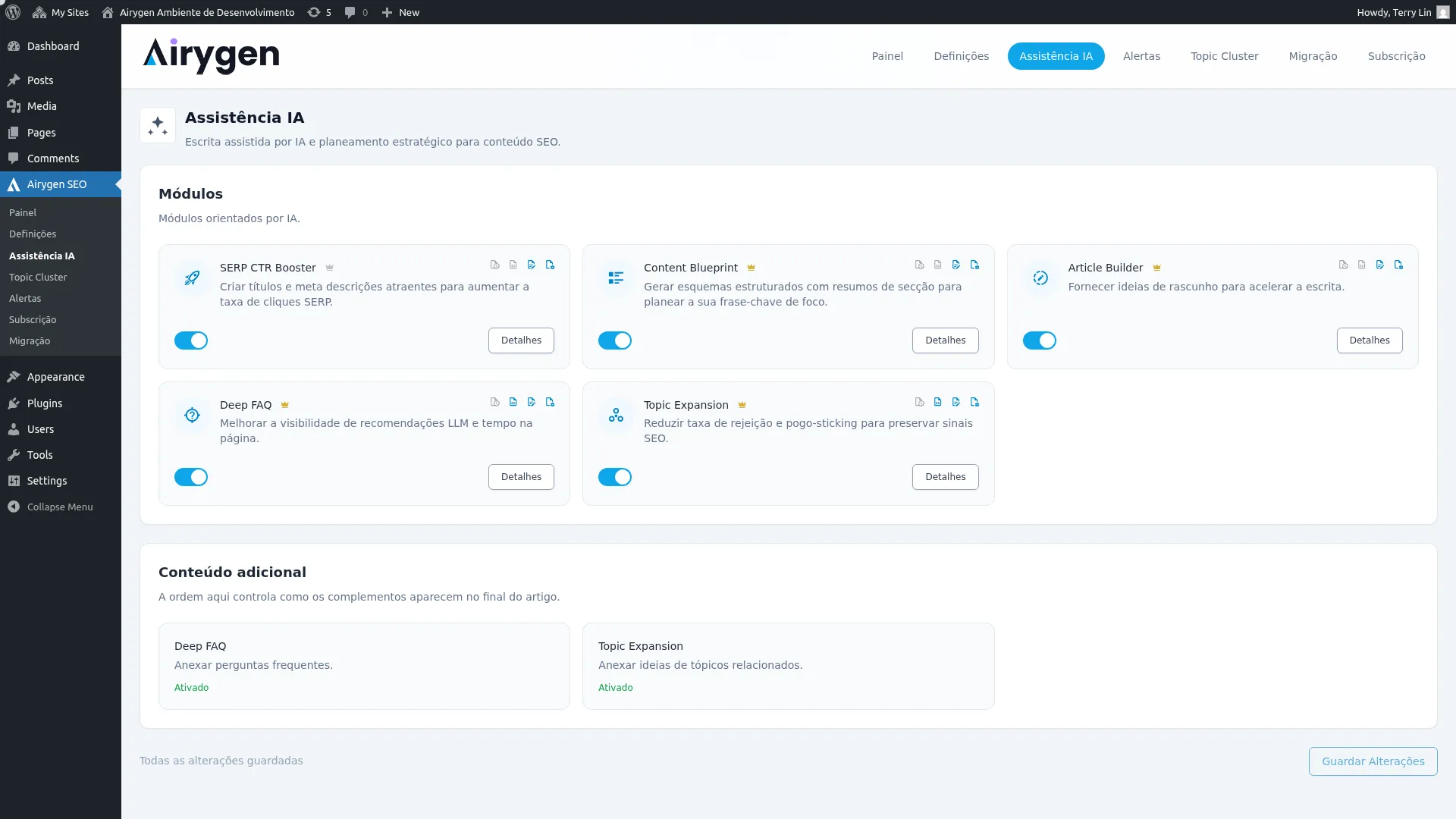Open the Definições top tab
Screen dimensions: 1456x819
(x=962, y=56)
